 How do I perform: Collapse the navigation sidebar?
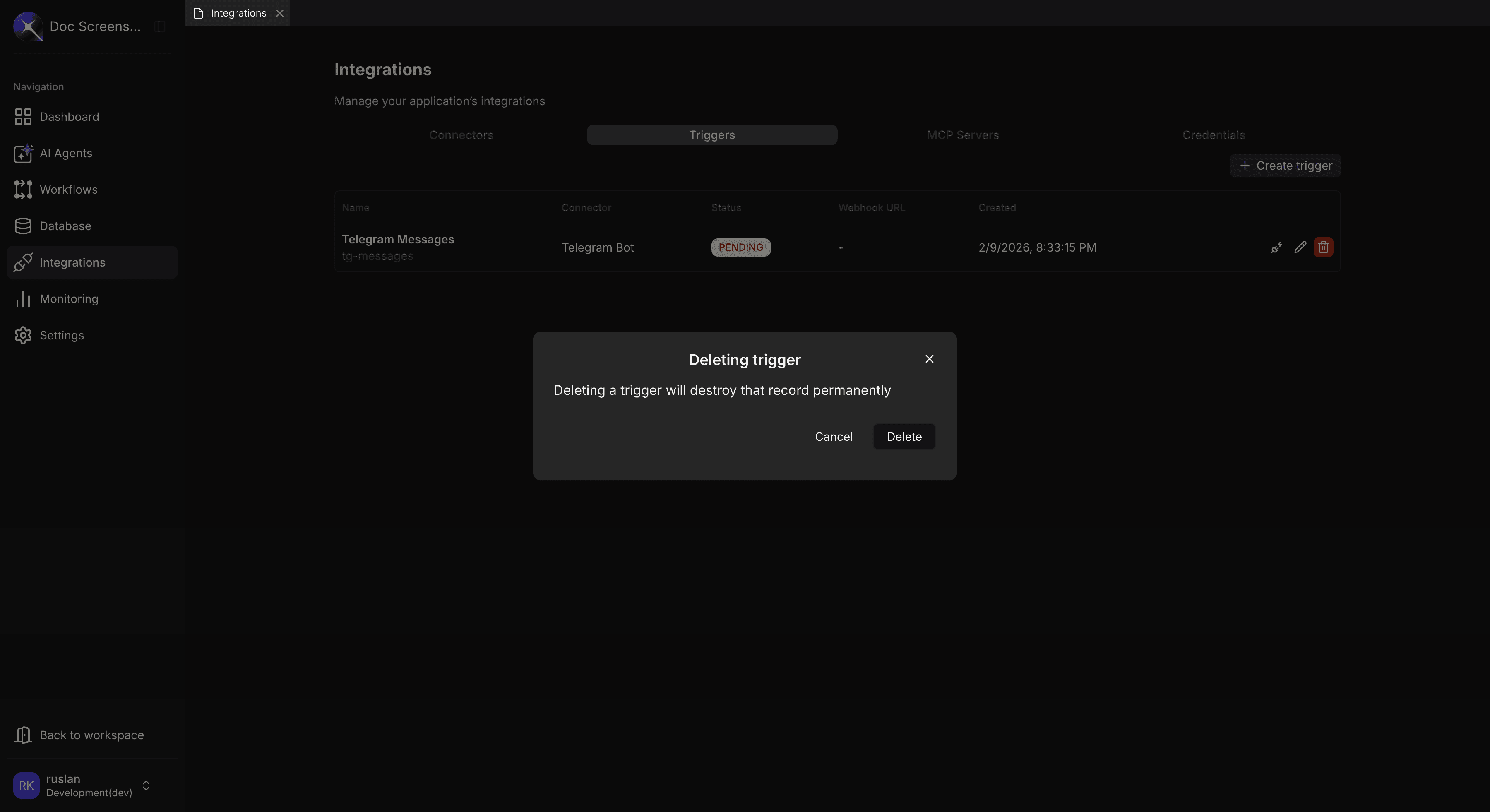pos(160,26)
